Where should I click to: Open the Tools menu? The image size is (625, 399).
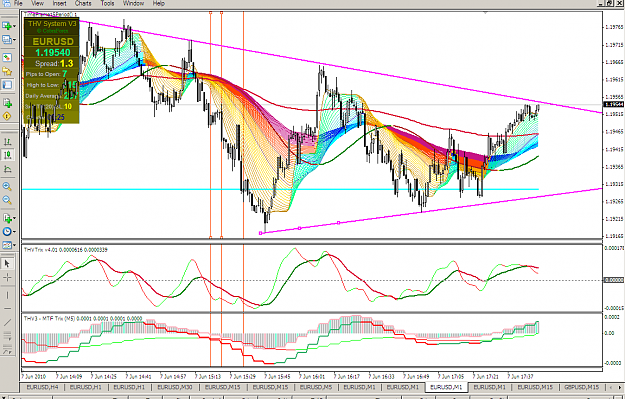click(x=107, y=3)
